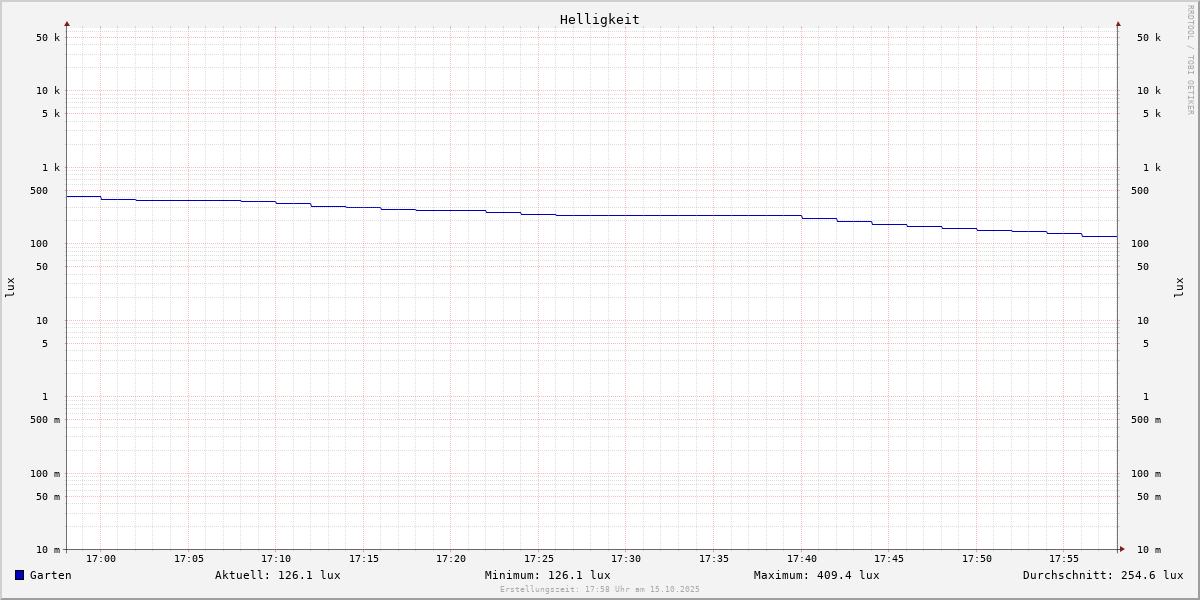Click the red arrowhead atop the left y-axis
Viewport: 1200px width, 600px height.
(67, 23)
